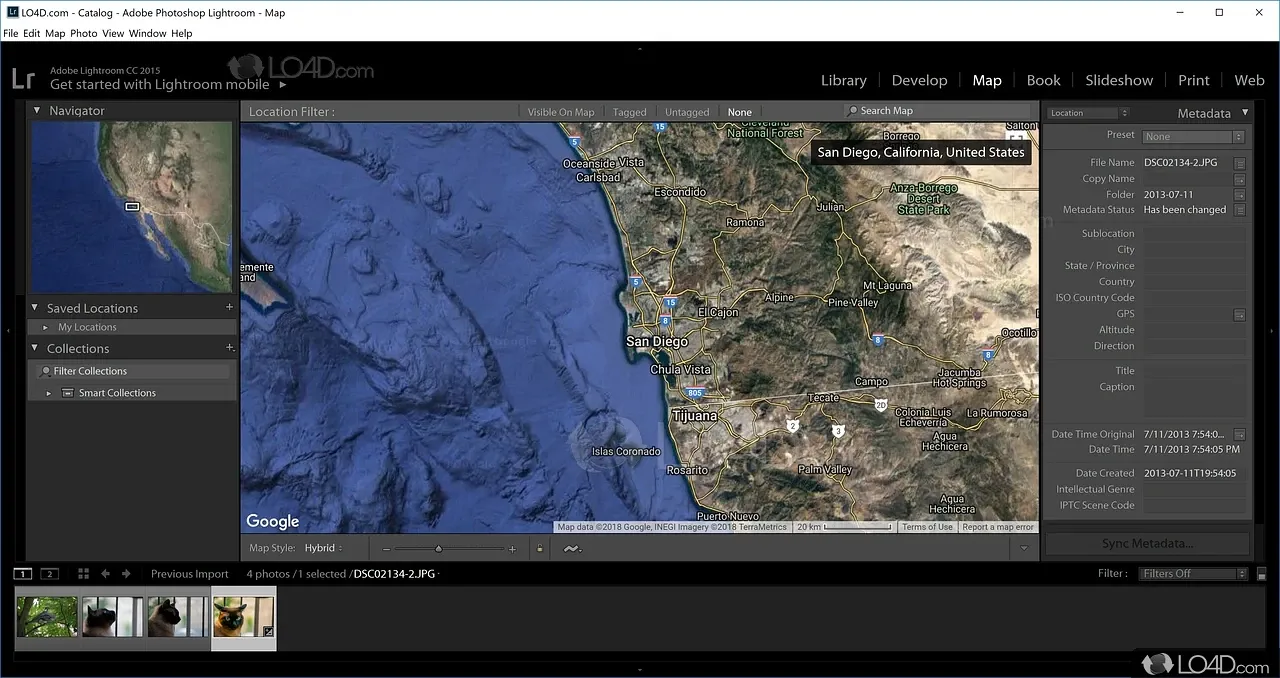This screenshot has width=1280, height=678.
Task: Click Terms of Use link on map
Action: click(x=927, y=527)
